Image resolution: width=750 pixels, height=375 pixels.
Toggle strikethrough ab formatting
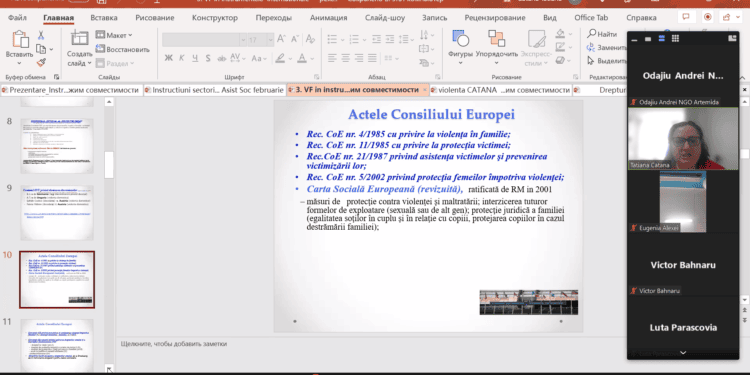click(221, 58)
